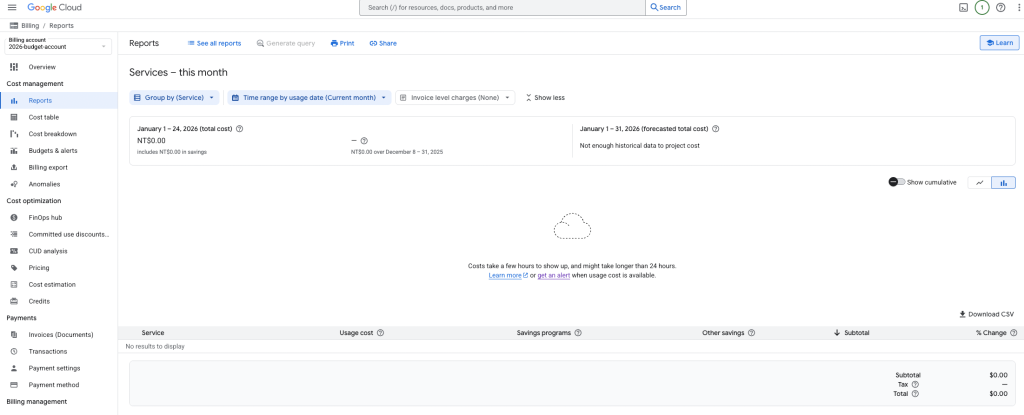The height and width of the screenshot is (415, 1024).
Task: Click the Print button
Action: tap(342, 43)
